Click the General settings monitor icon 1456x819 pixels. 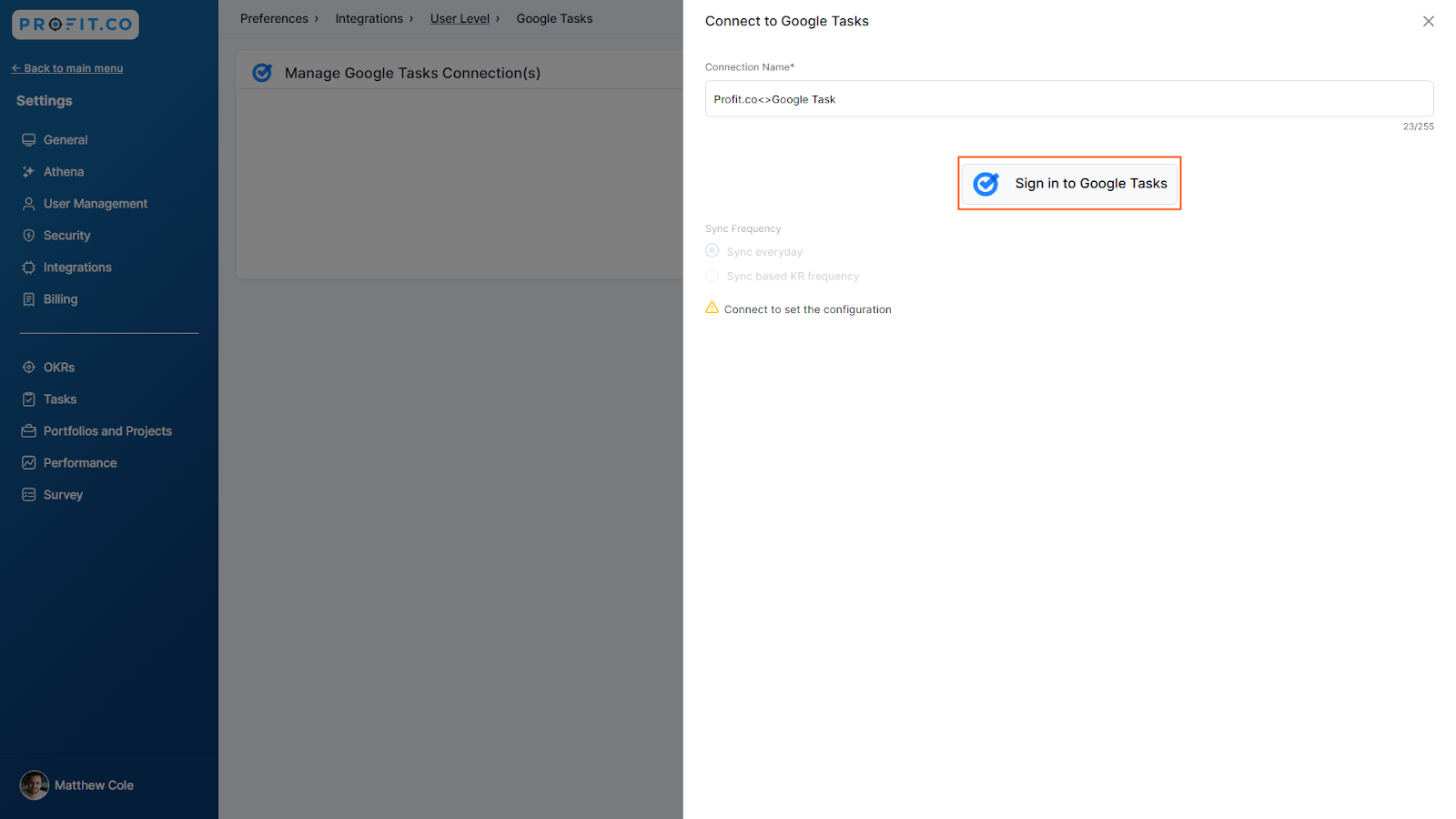pos(29,140)
